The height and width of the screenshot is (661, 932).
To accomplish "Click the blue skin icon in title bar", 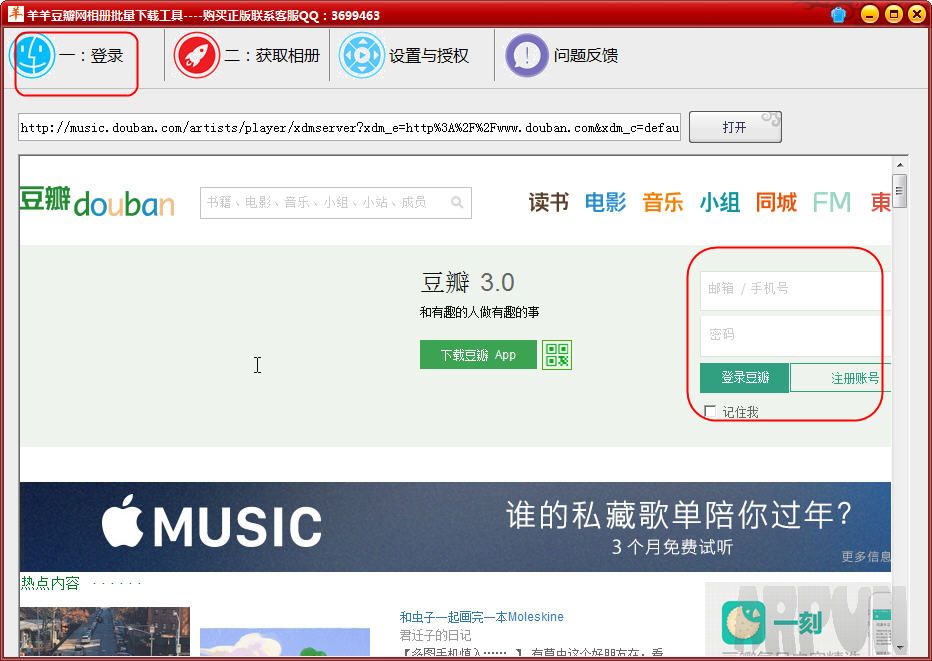I will coord(838,14).
